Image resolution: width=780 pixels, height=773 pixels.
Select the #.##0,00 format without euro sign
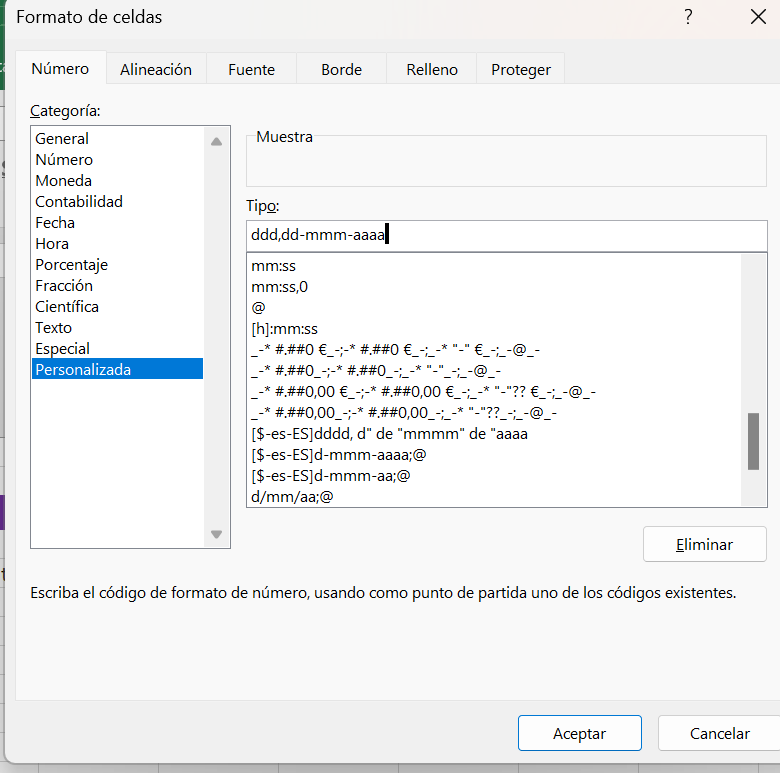click(x=494, y=413)
